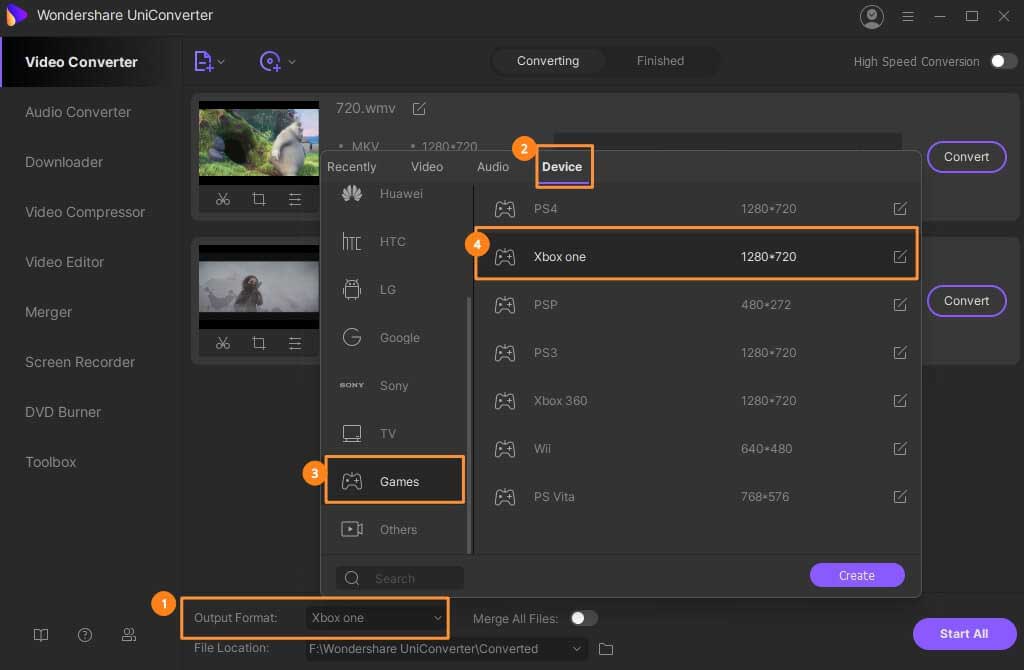Click the device list vertical scrollbar
The height and width of the screenshot is (670, 1024).
[469, 420]
